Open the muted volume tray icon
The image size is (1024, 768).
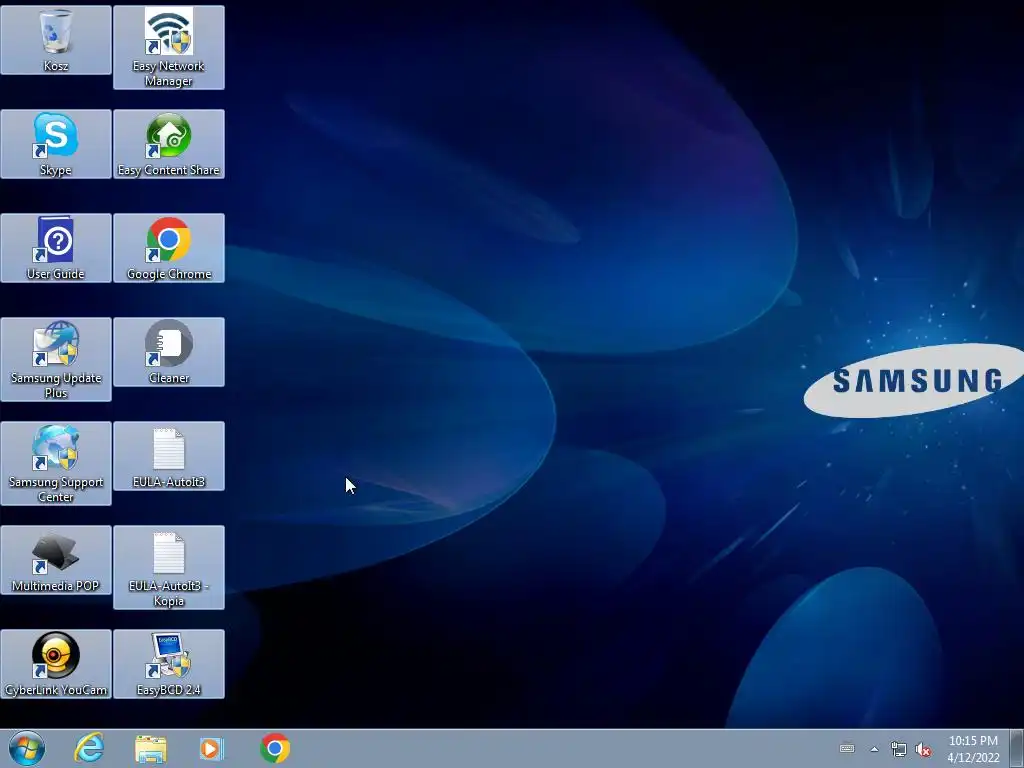click(x=923, y=750)
